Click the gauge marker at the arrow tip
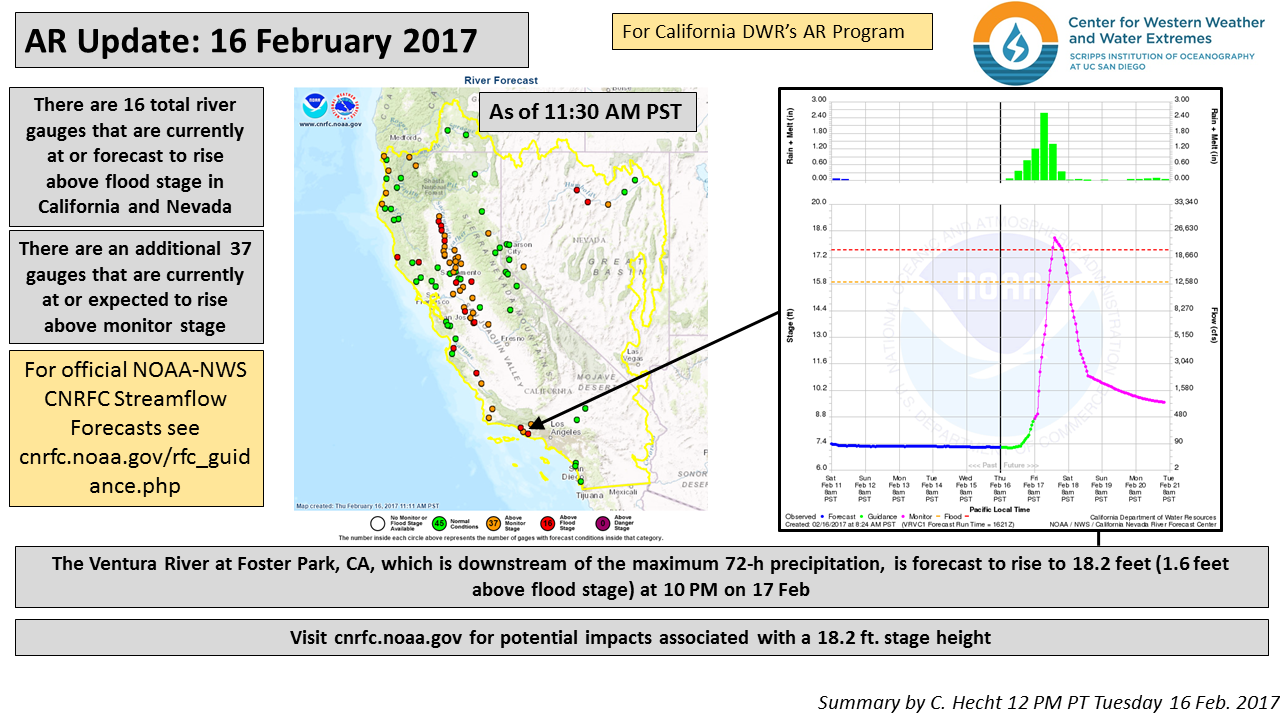 527,432
